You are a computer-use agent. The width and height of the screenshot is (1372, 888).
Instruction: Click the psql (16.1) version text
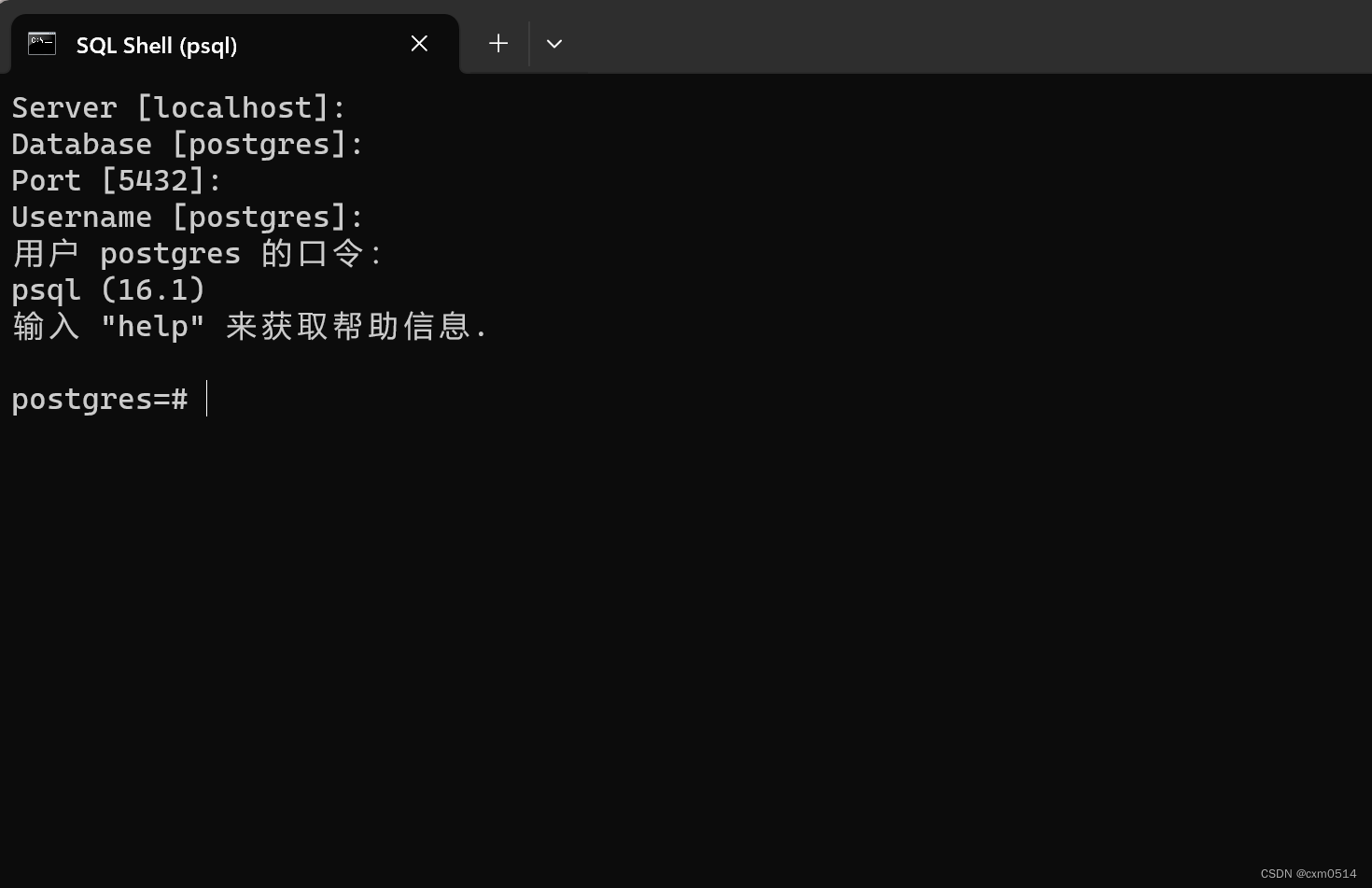(x=107, y=289)
